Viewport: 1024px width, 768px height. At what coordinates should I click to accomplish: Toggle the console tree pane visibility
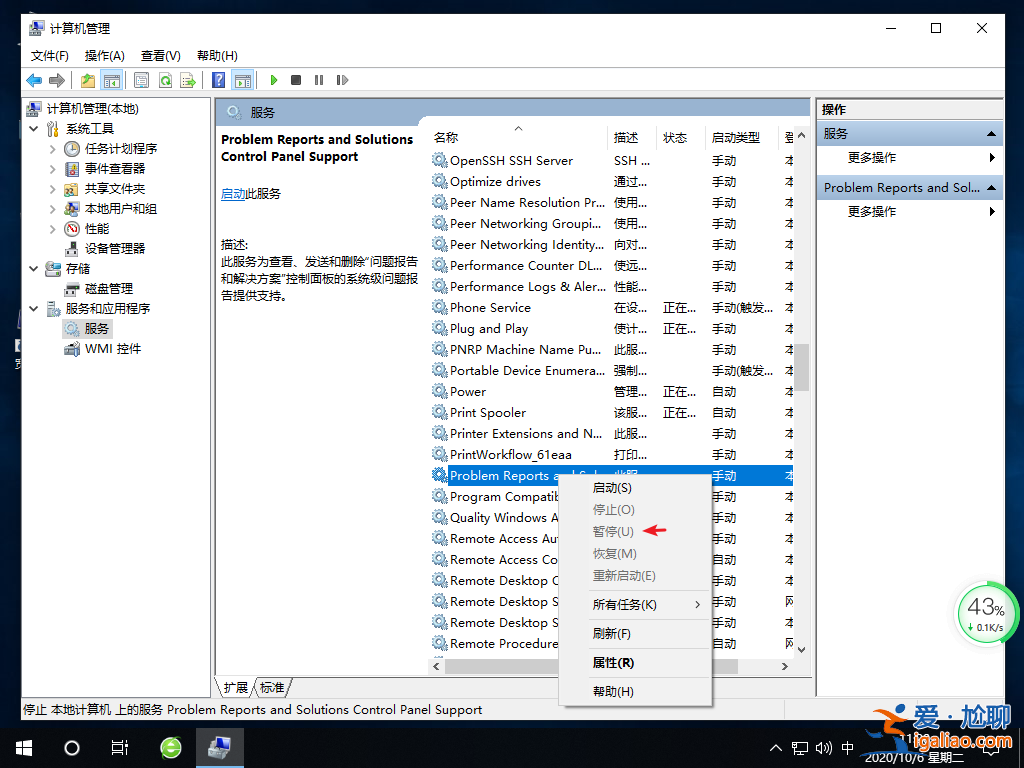[x=113, y=80]
